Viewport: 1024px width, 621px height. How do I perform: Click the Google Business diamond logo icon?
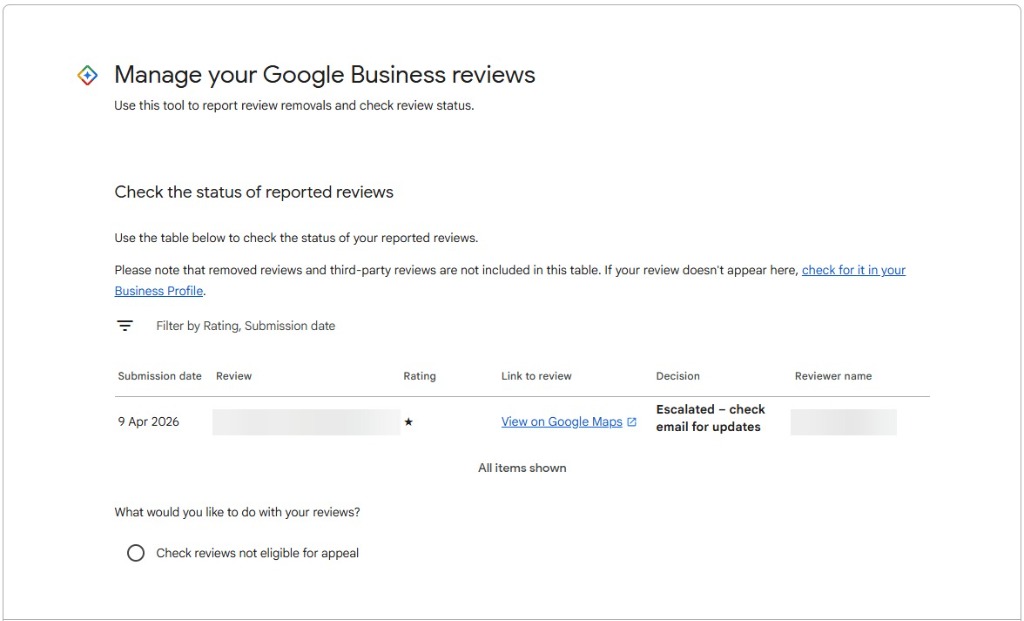[x=88, y=75]
